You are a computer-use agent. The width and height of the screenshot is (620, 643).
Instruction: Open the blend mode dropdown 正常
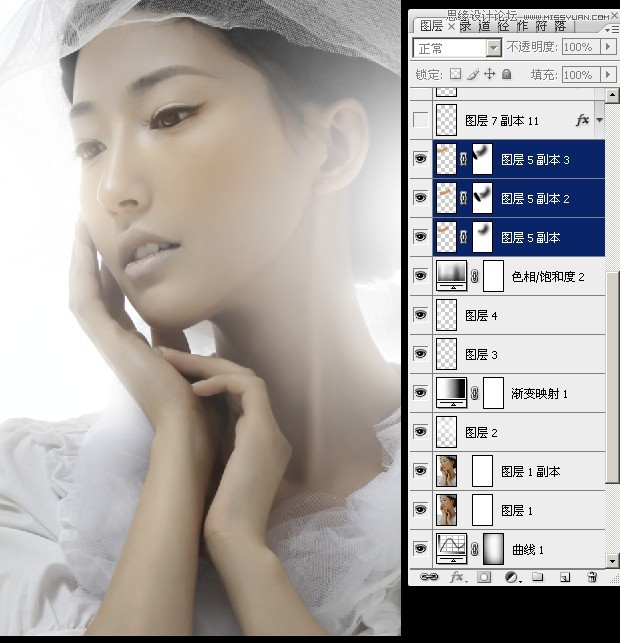pos(457,48)
